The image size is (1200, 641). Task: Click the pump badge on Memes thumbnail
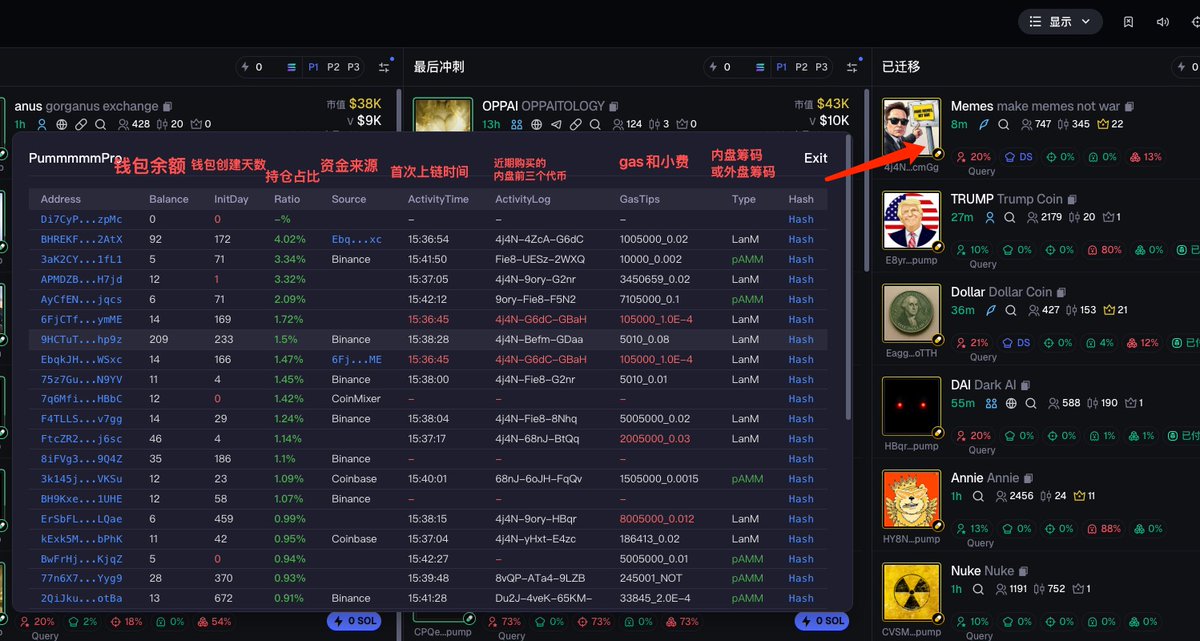click(938, 154)
